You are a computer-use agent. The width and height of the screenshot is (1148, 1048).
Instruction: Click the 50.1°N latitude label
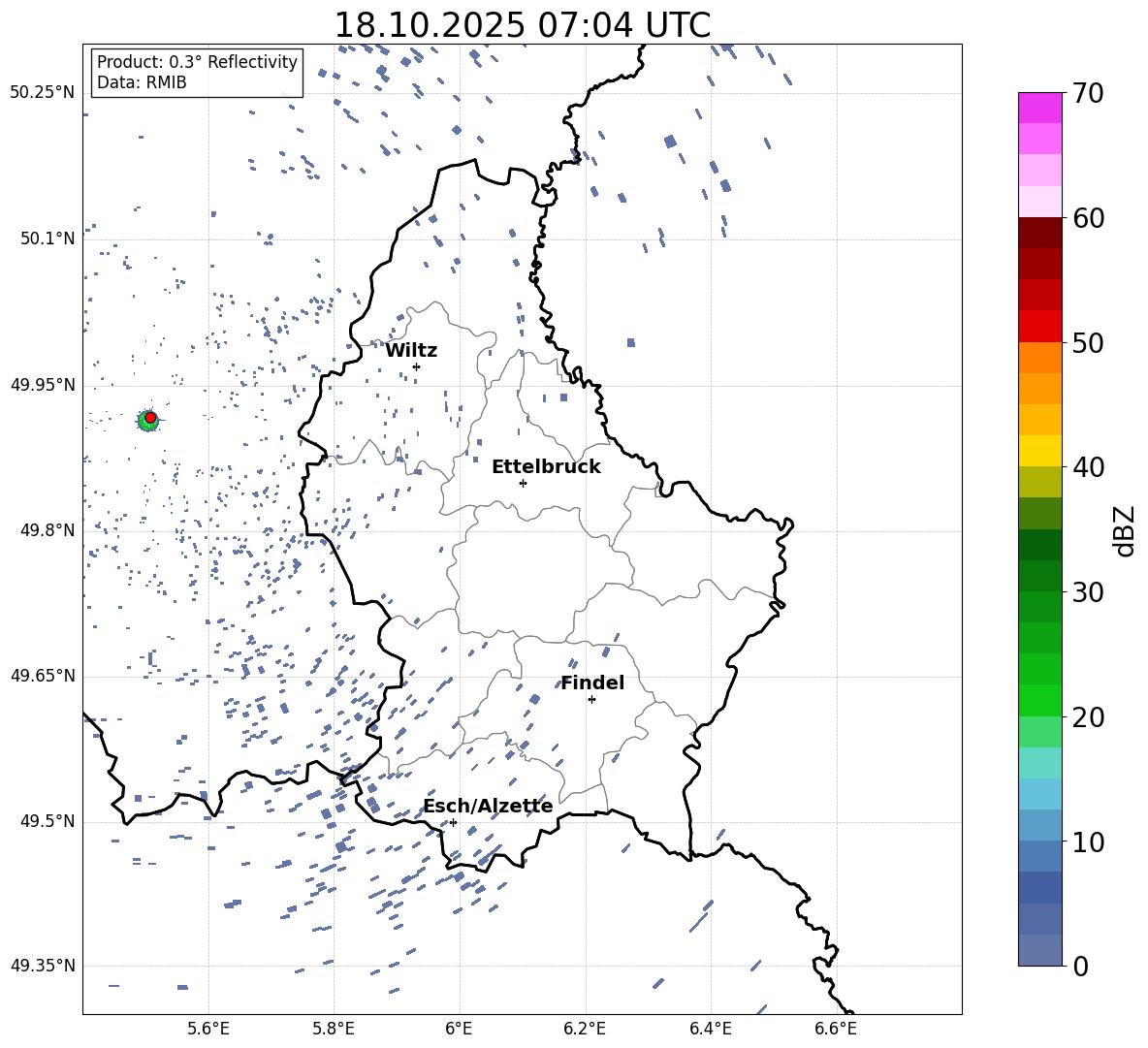coord(48,238)
